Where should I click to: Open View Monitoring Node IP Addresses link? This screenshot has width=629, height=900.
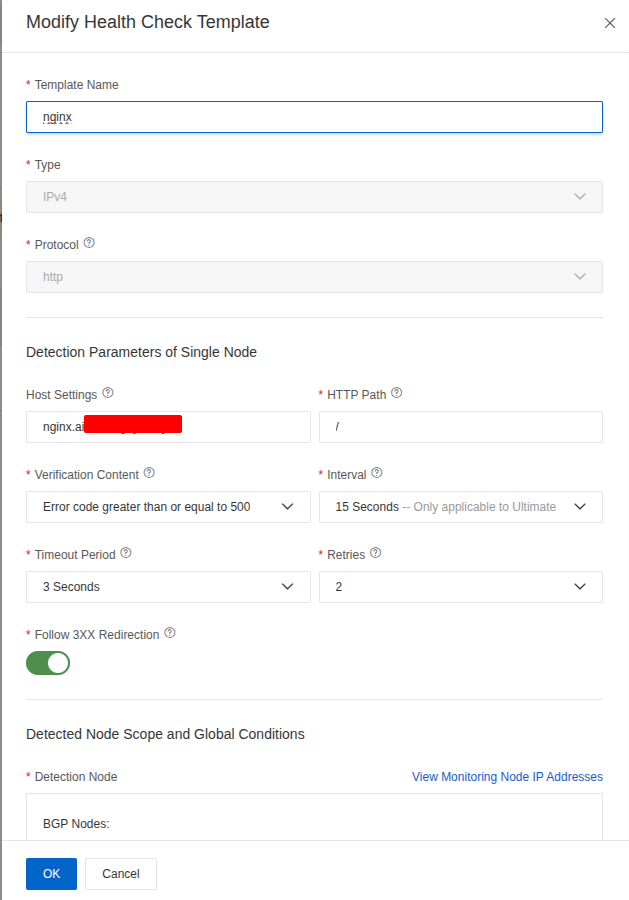[x=507, y=777]
